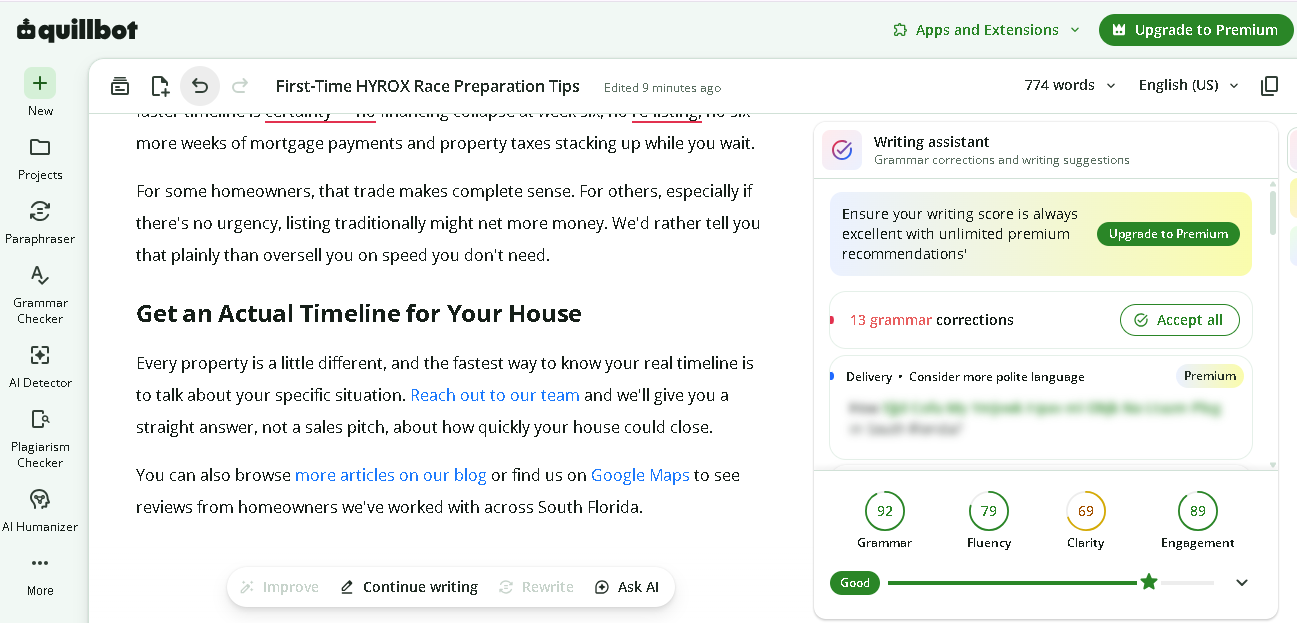Click '13 grammar corrections' text
The width and height of the screenshot is (1297, 623).
coord(932,320)
